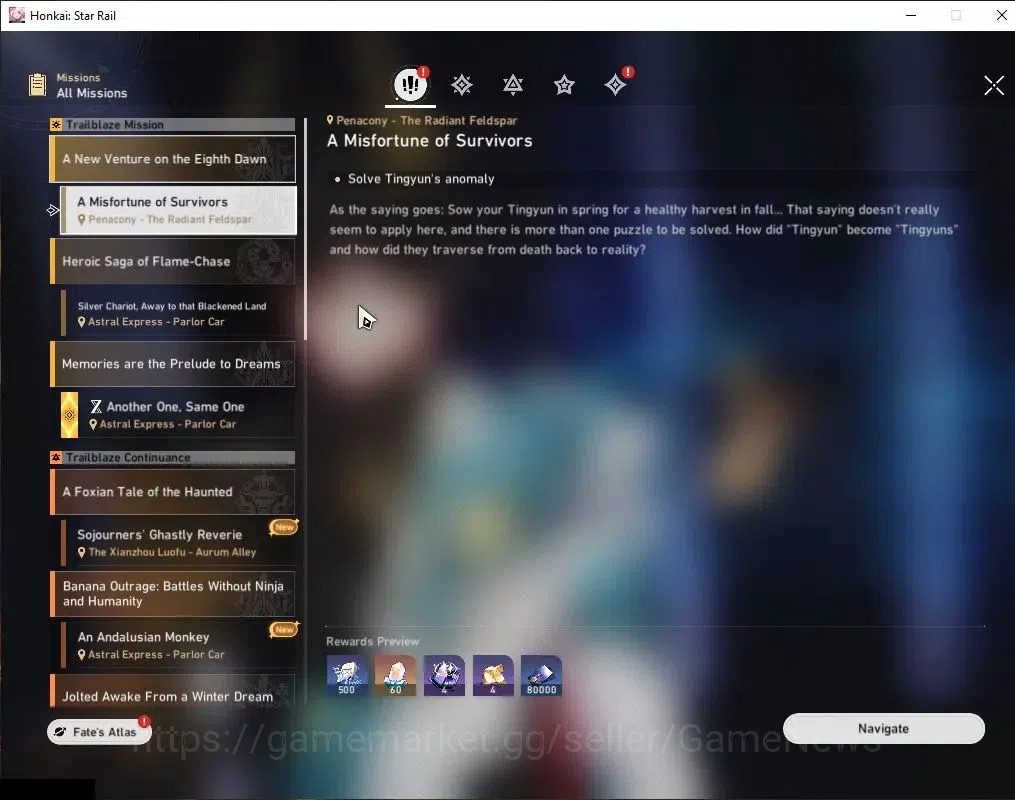This screenshot has height=800, width=1015.
Task: Click the 80000 credits reward icon
Action: click(x=541, y=675)
